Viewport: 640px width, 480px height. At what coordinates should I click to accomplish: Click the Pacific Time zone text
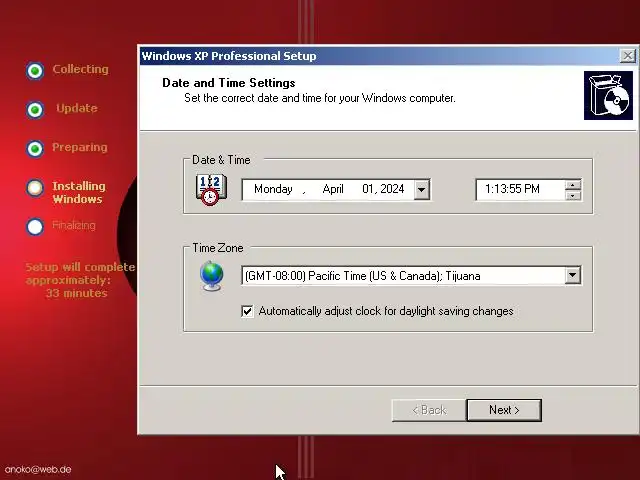point(362,276)
